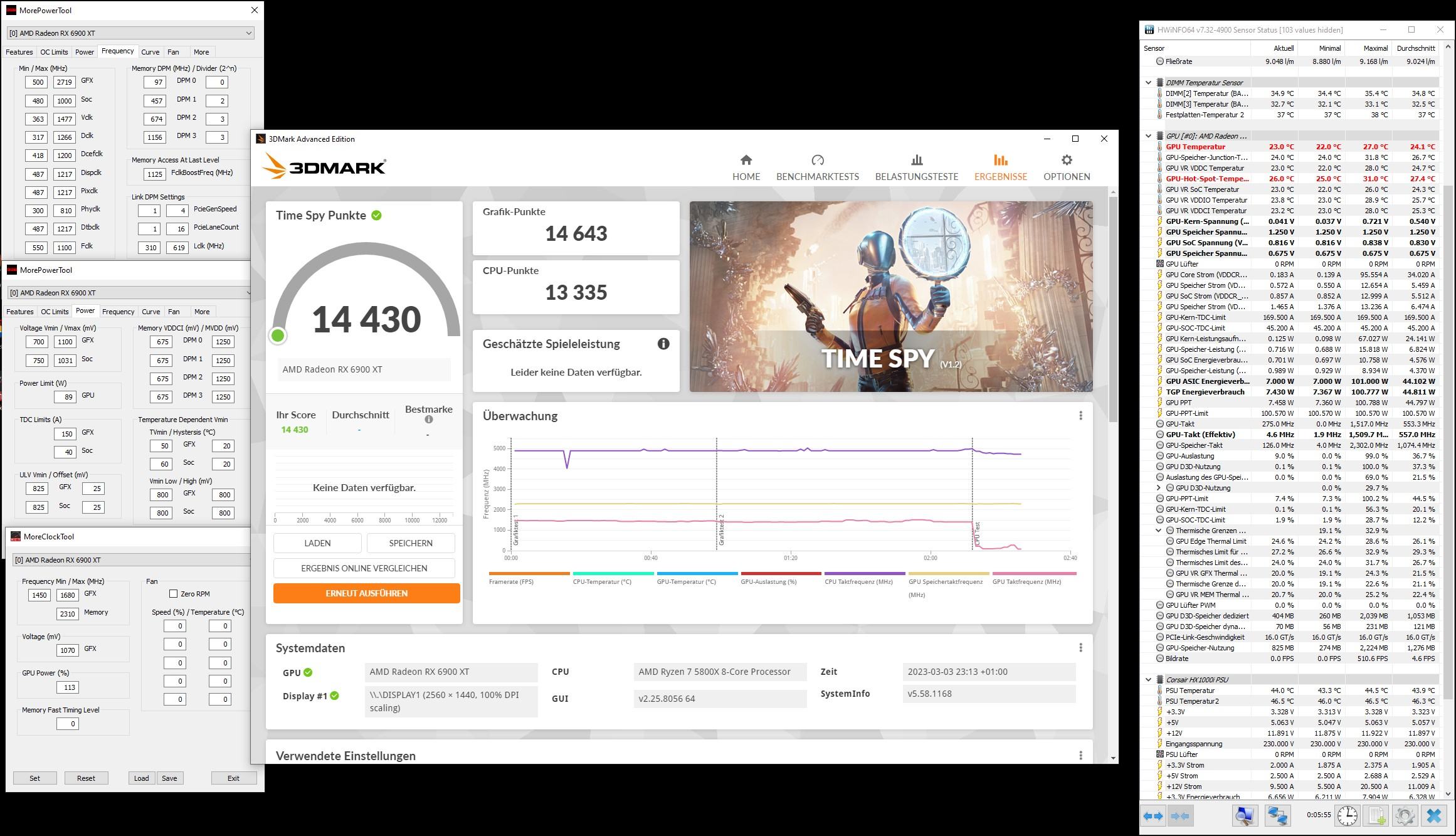Click the HWiNFO log file button
Image resolution: width=1456 pixels, height=836 pixels.
click(1376, 816)
